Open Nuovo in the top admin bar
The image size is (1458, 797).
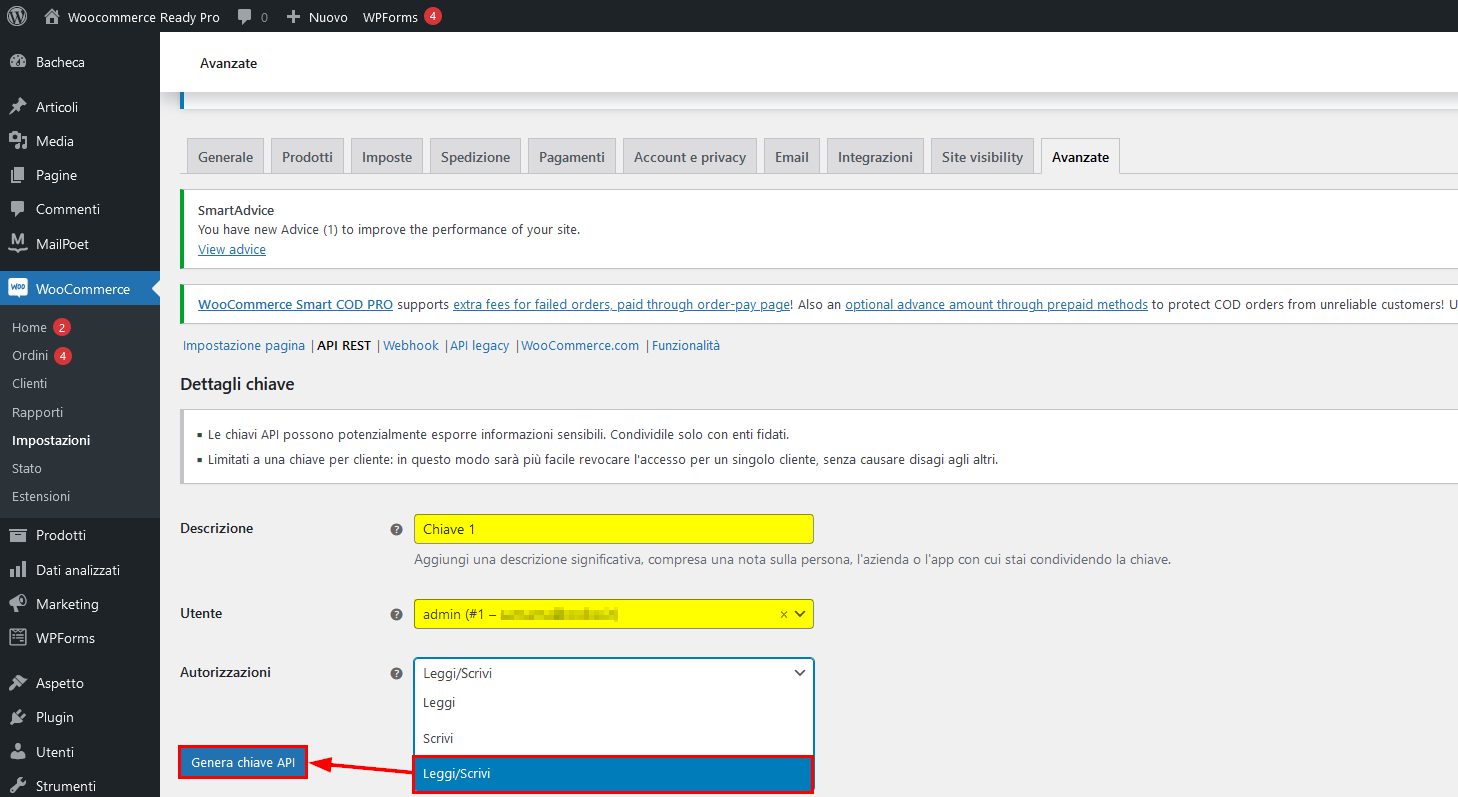328,17
